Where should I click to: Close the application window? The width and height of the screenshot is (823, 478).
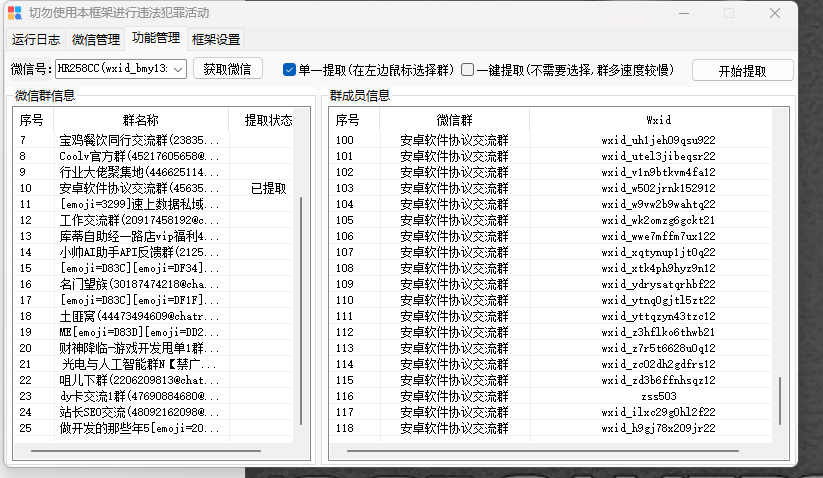point(775,14)
